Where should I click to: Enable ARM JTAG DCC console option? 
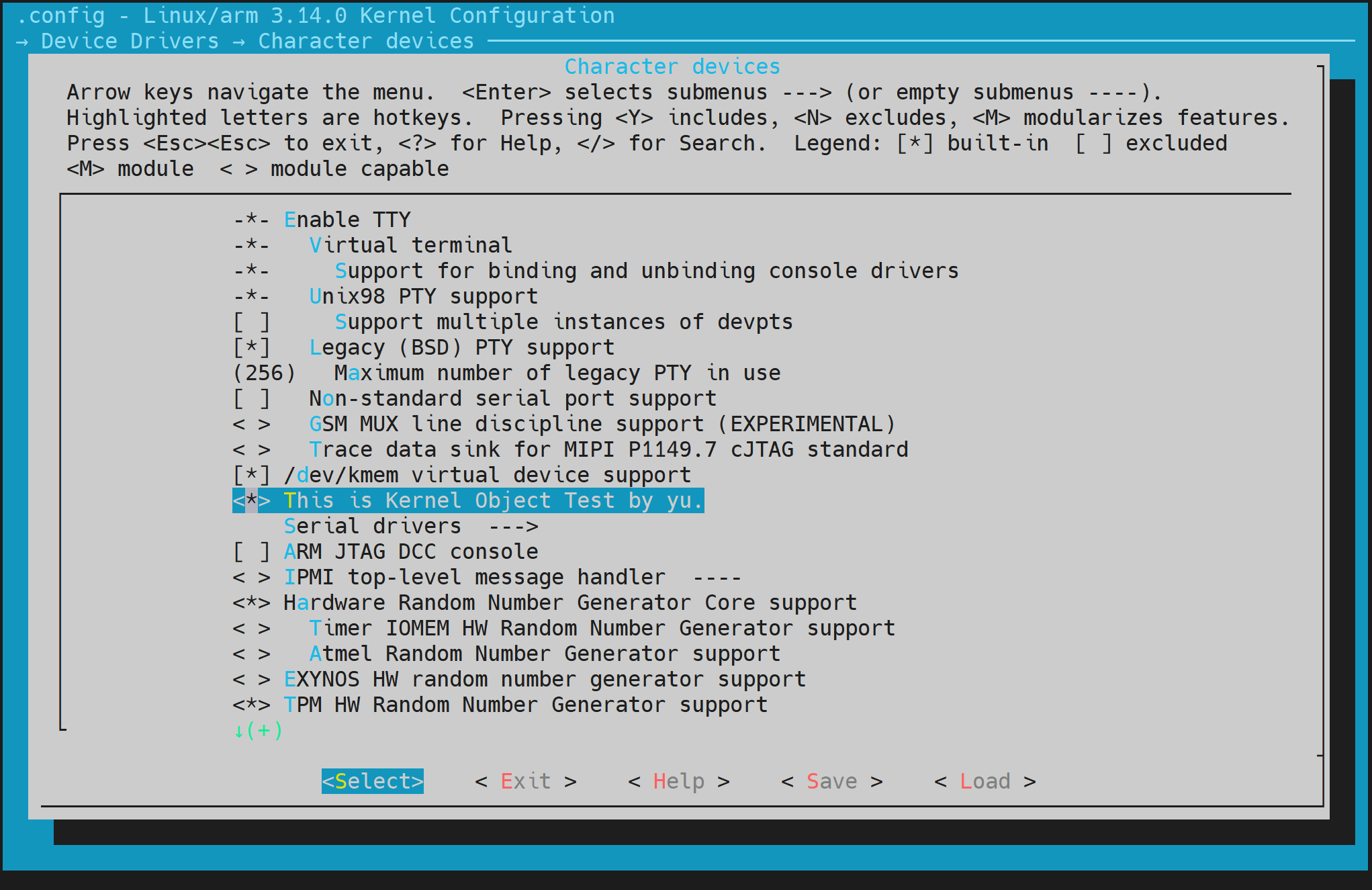point(251,551)
